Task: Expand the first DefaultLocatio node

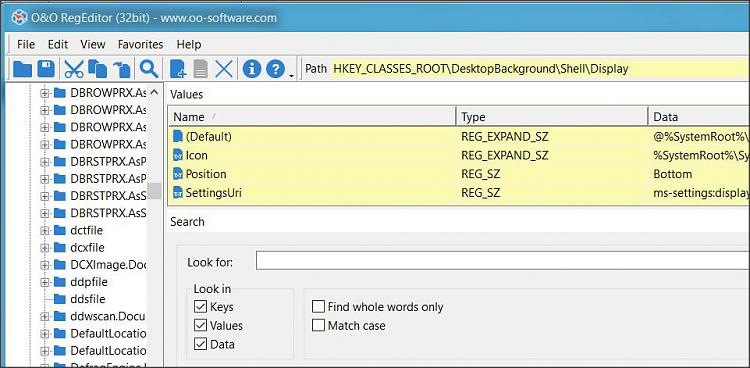Action: pyautogui.click(x=45, y=334)
